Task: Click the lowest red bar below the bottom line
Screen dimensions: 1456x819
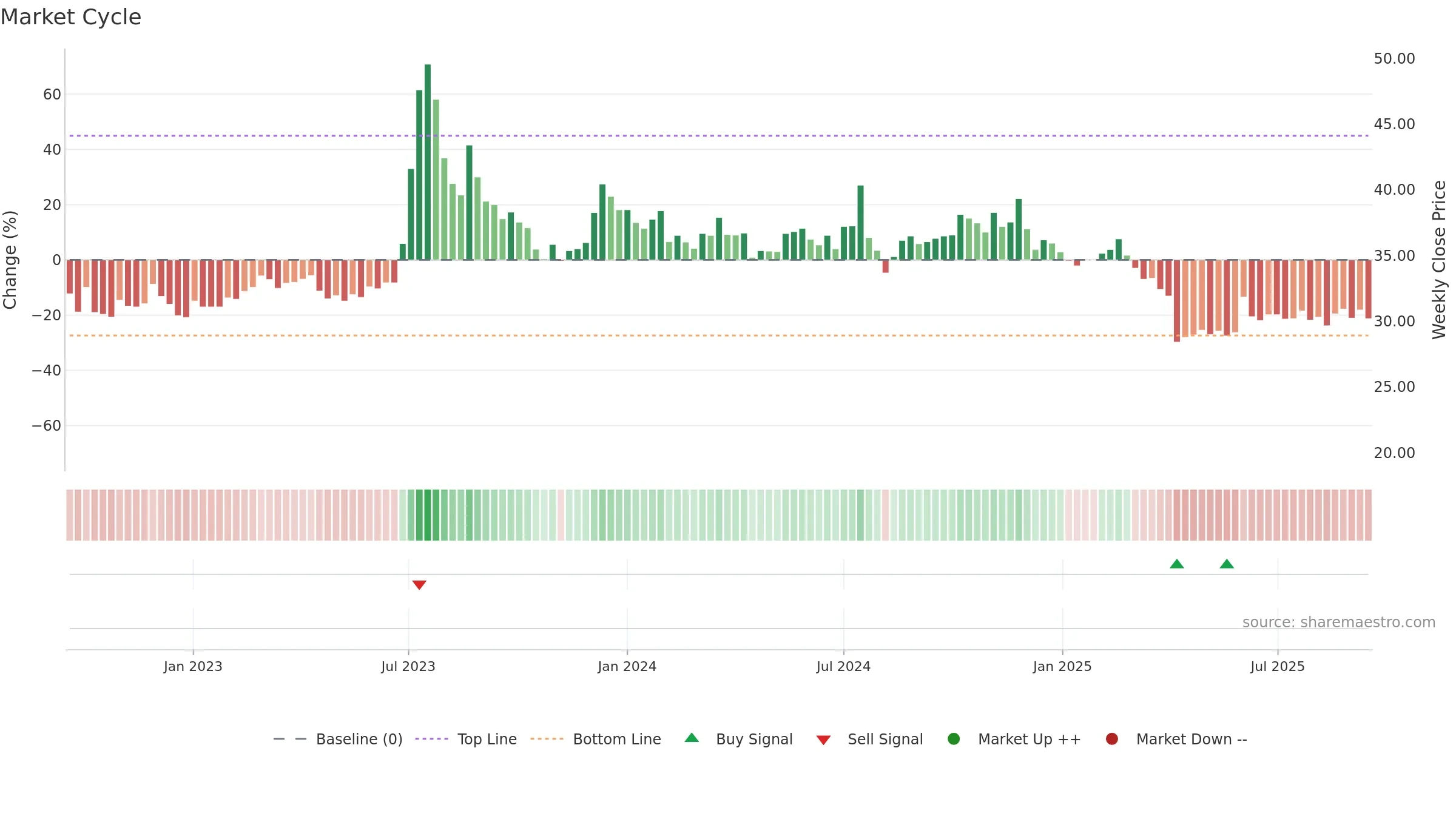Action: coord(1177,301)
